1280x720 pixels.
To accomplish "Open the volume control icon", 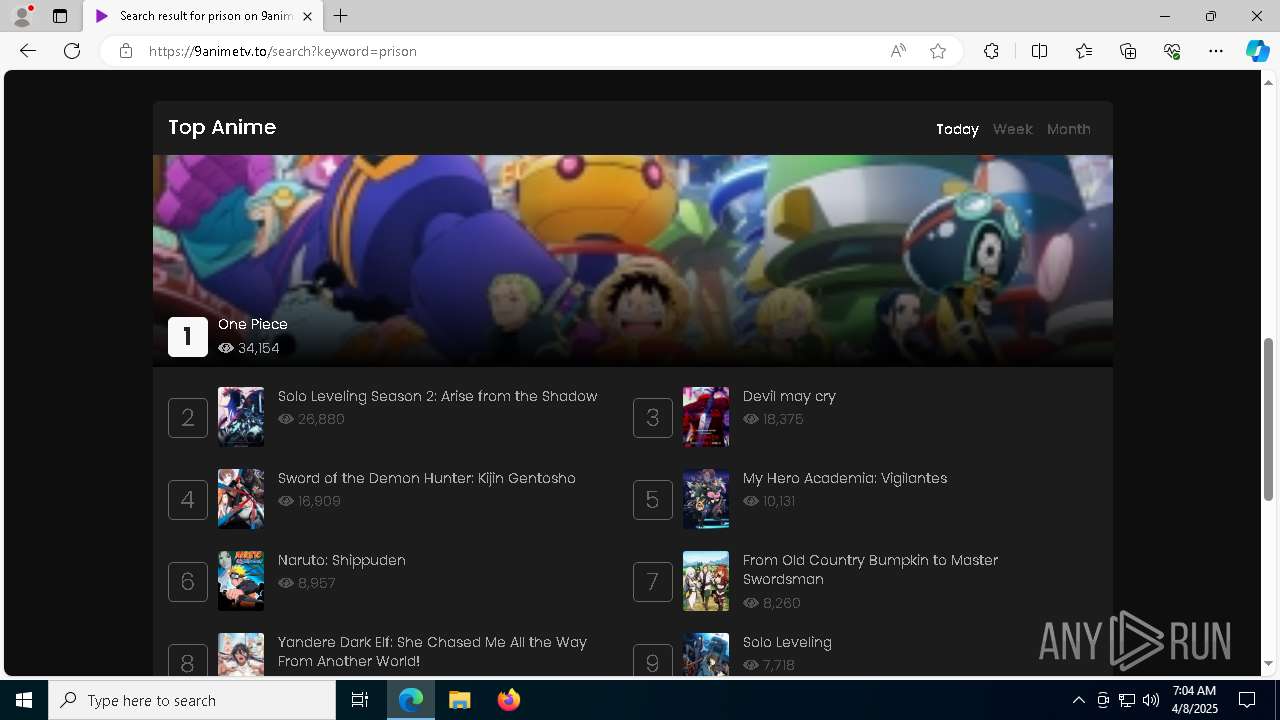I will pyautogui.click(x=1151, y=700).
